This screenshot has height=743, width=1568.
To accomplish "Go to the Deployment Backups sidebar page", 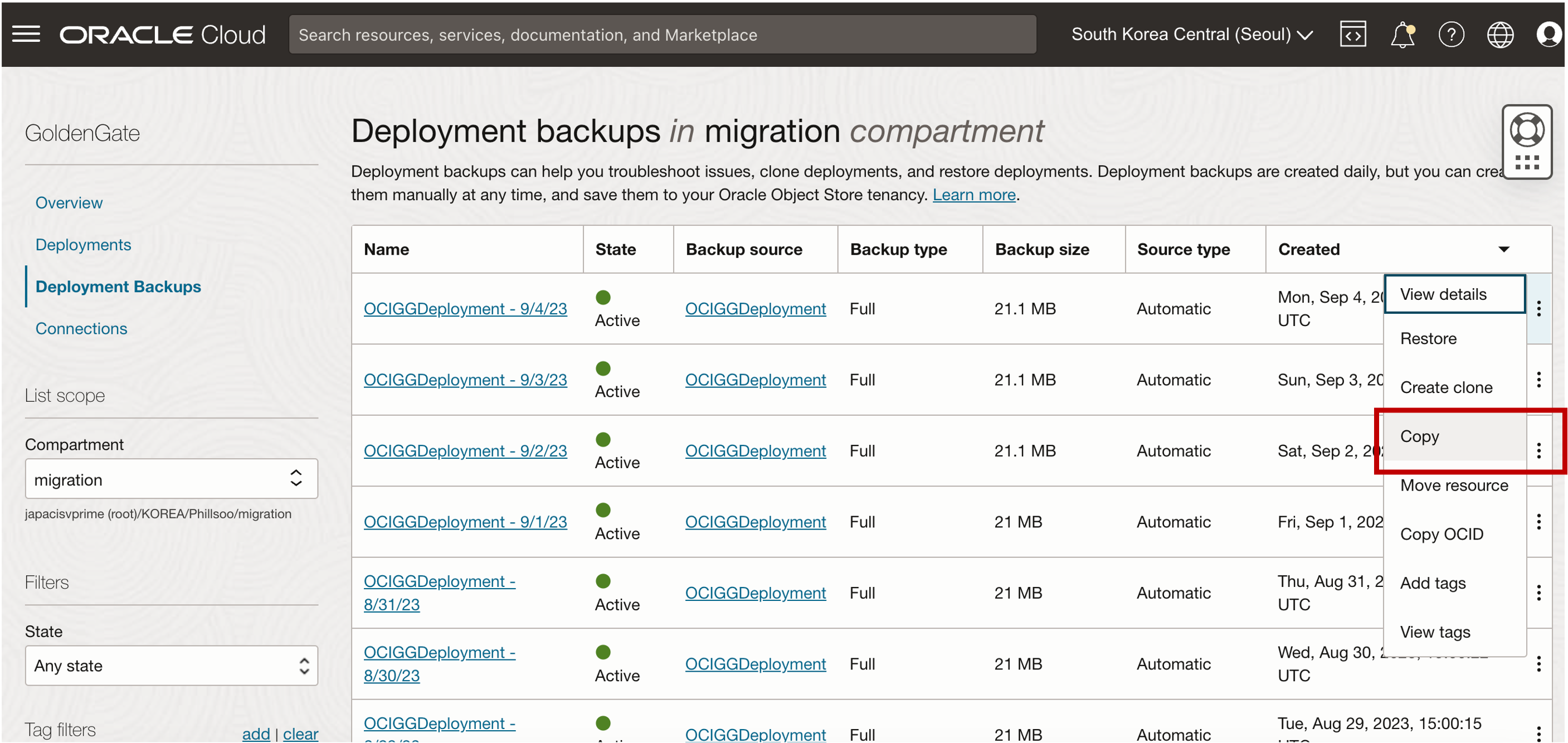I will point(118,287).
